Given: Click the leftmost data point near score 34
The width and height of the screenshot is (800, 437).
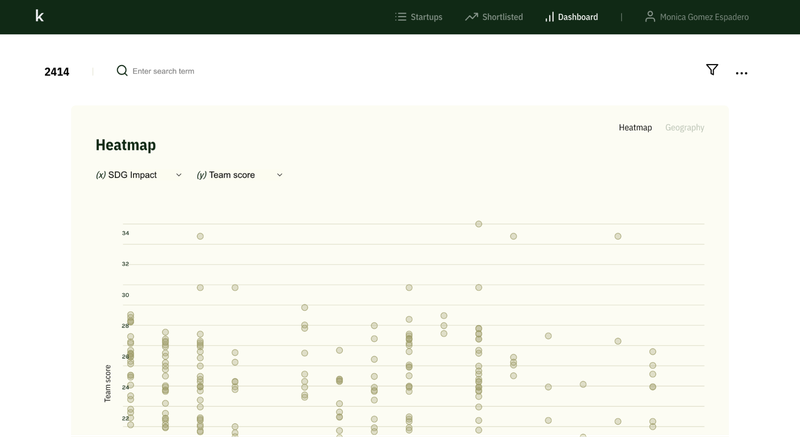Looking at the screenshot, I should coord(200,236).
